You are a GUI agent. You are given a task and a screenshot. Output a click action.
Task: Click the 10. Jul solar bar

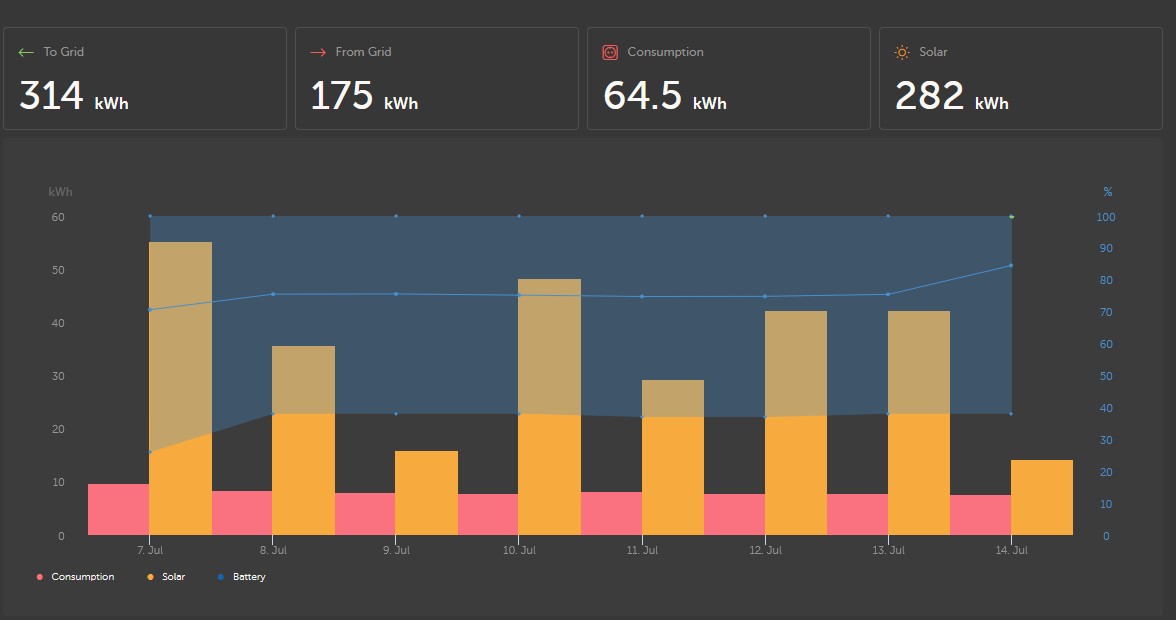(x=550, y=407)
